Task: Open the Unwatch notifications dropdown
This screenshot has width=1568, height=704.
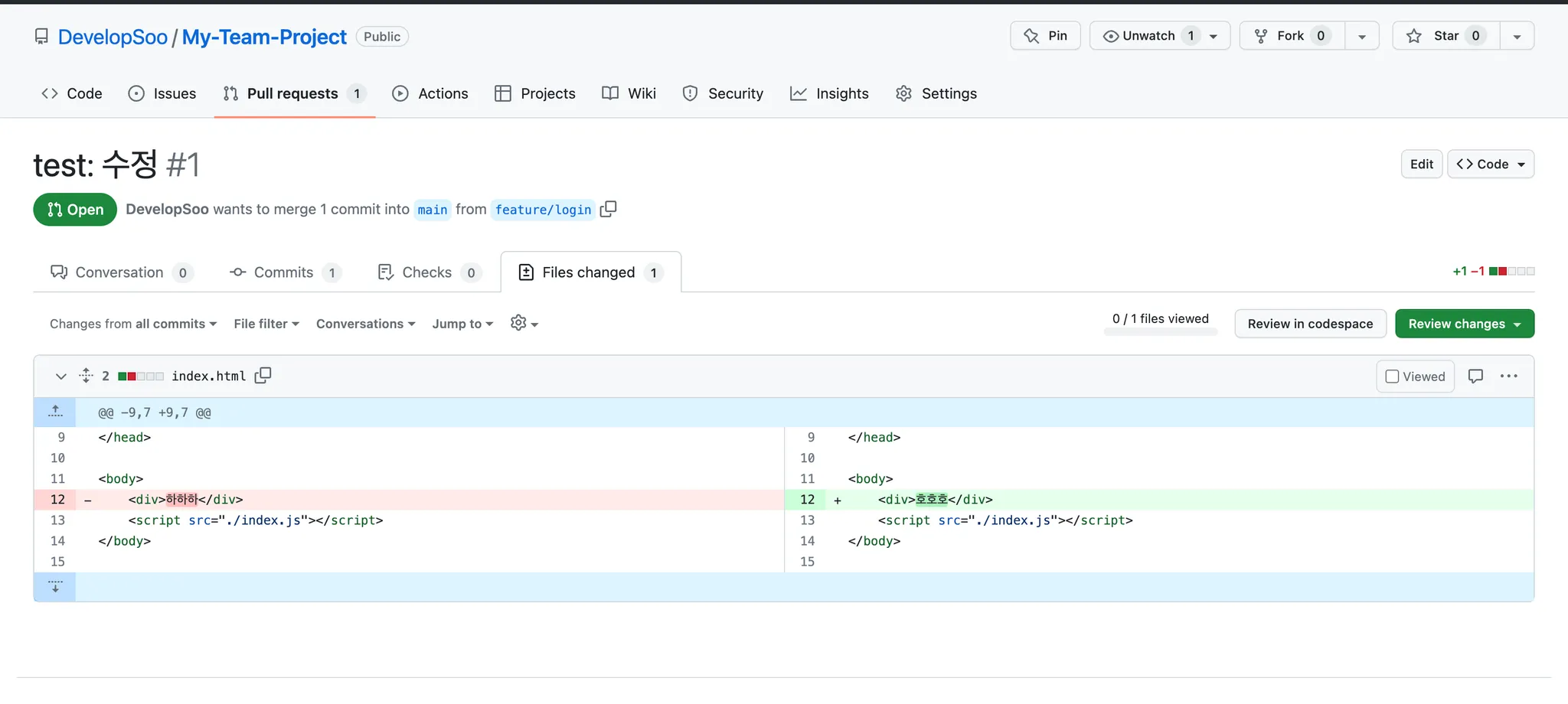Action: point(1159,36)
